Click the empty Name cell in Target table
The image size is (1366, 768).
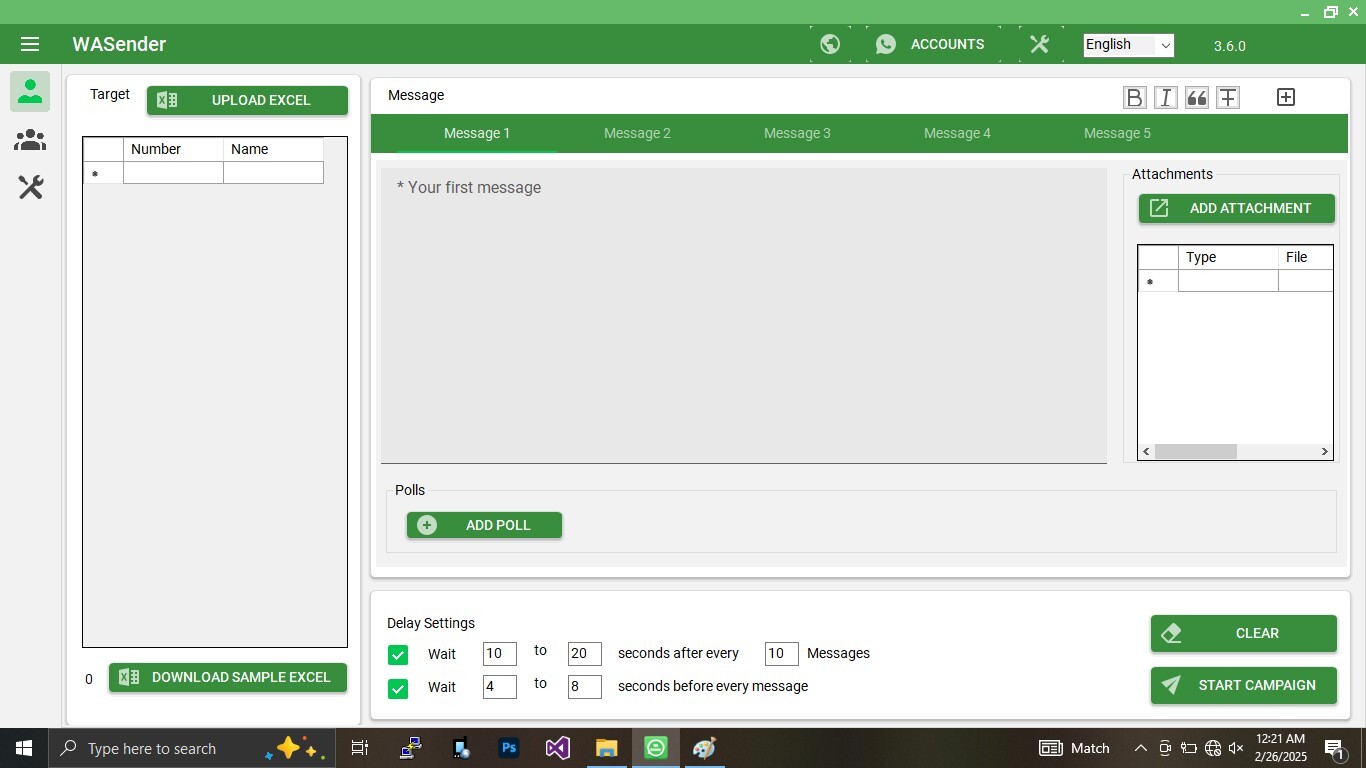273,173
